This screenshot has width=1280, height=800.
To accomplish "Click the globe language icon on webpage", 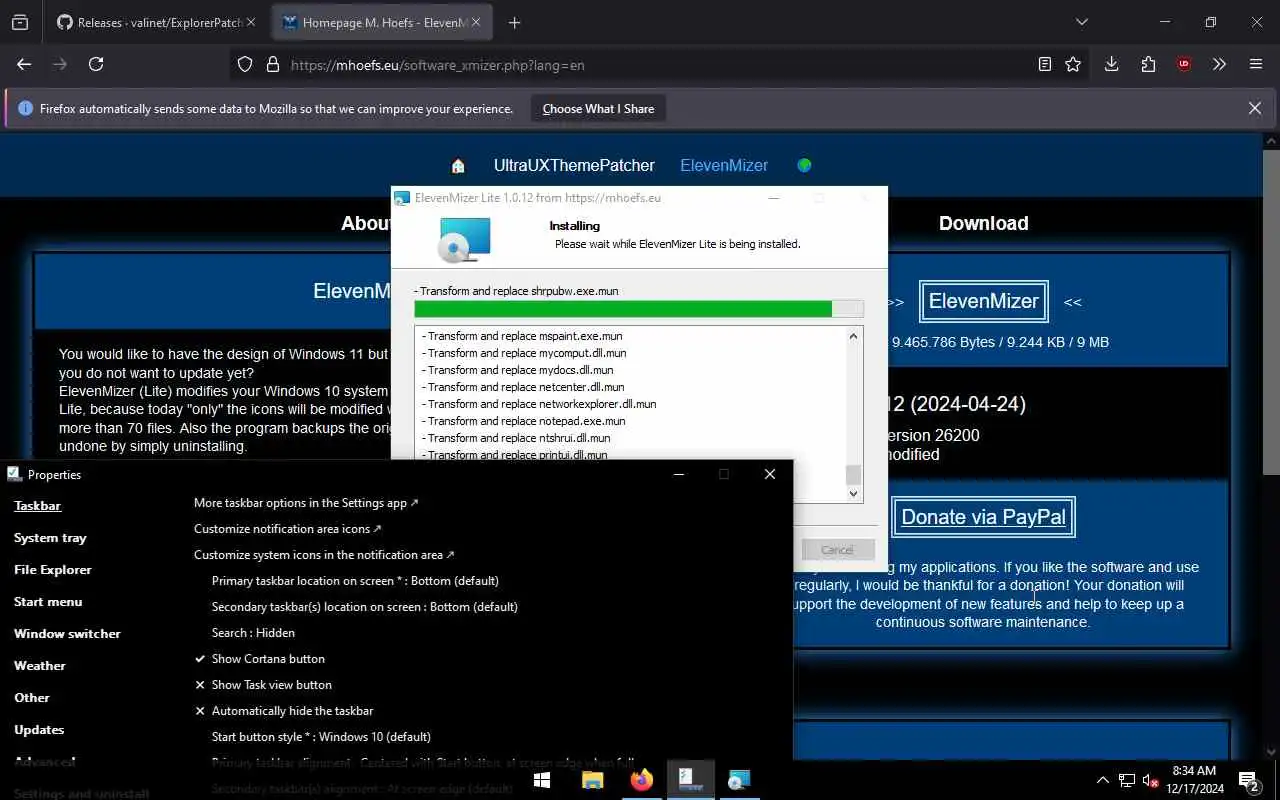I will (804, 165).
